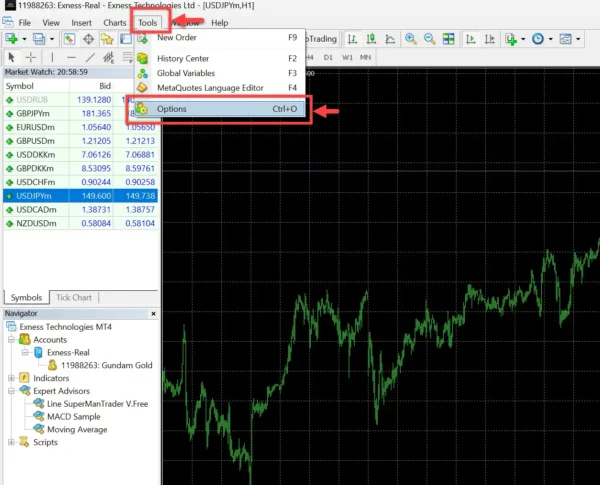Select the Crosshair tool
The width and height of the screenshot is (600, 485).
pyautogui.click(x=31, y=57)
